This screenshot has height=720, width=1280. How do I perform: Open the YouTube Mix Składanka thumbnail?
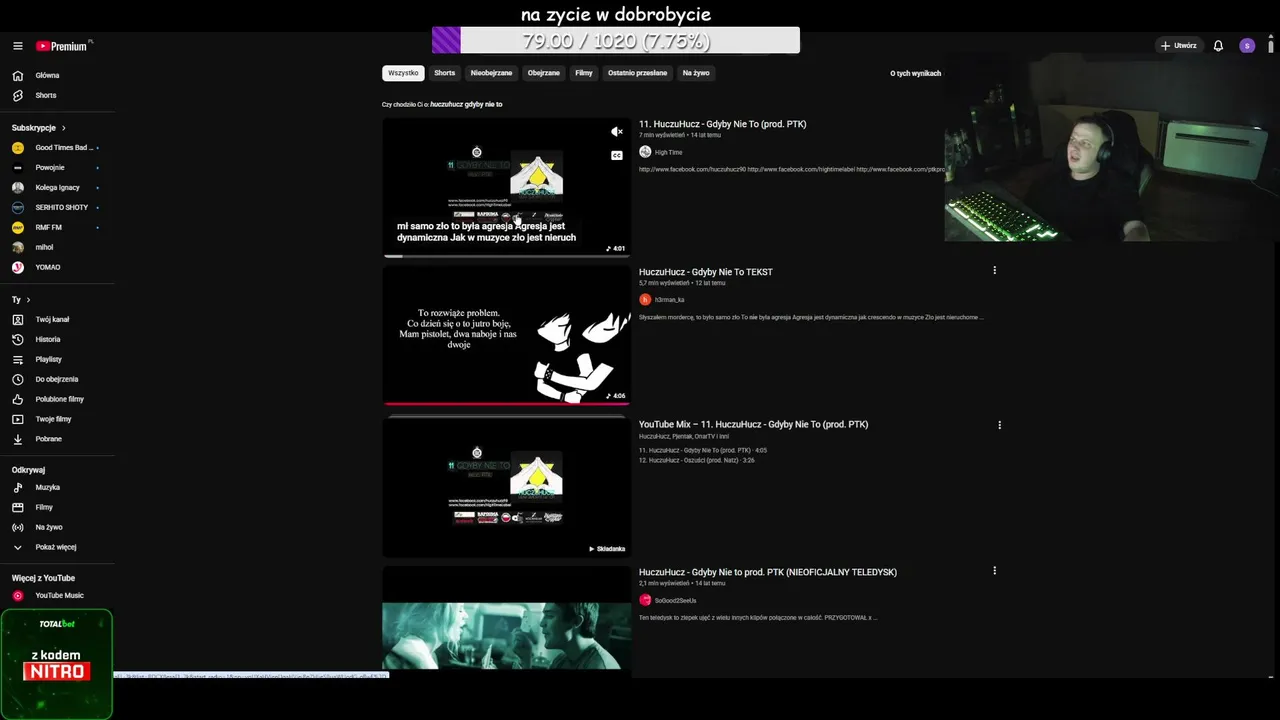point(507,488)
